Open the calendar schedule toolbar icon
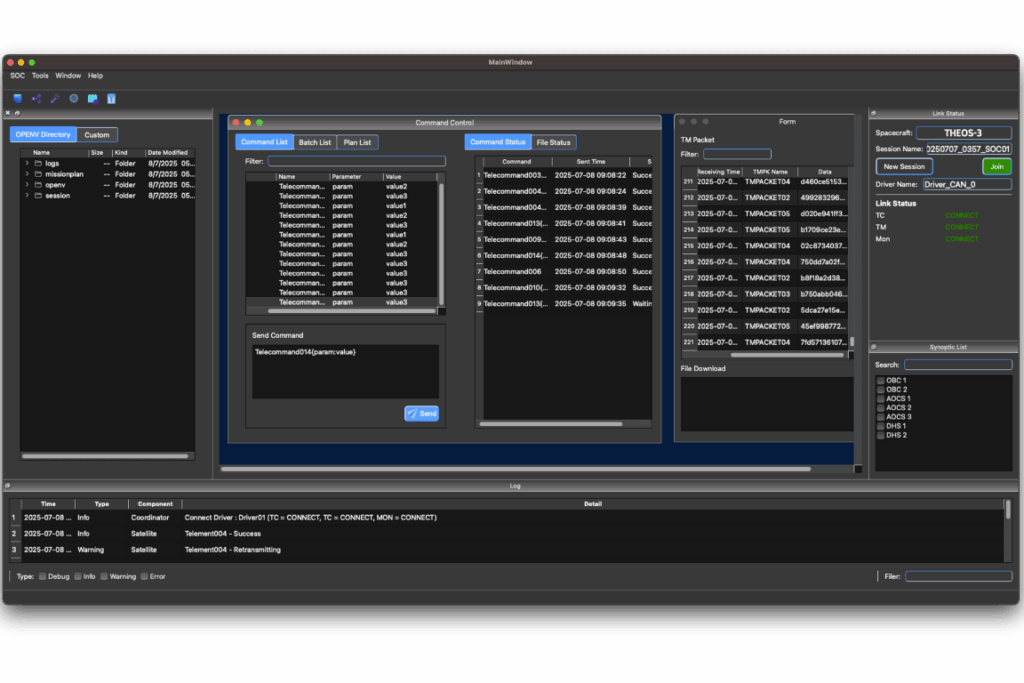This screenshot has width=1024, height=683. pos(92,98)
